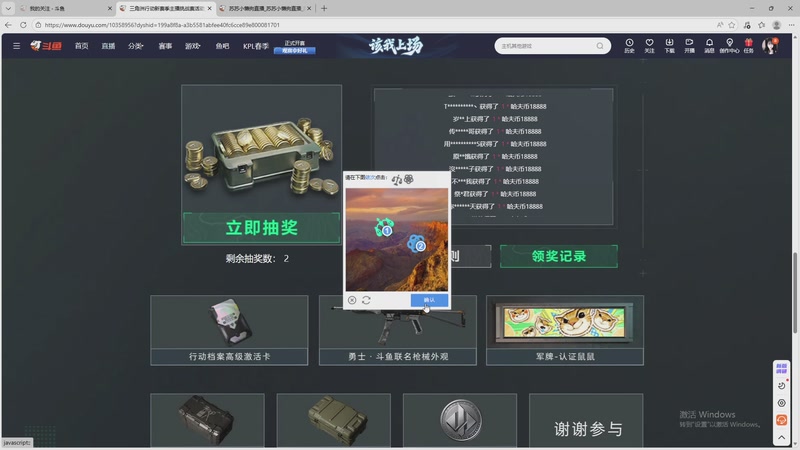The width and height of the screenshot is (800, 450).
Task: Switch to the 我的关注 - 斗鱼 tab
Action: pos(64,8)
